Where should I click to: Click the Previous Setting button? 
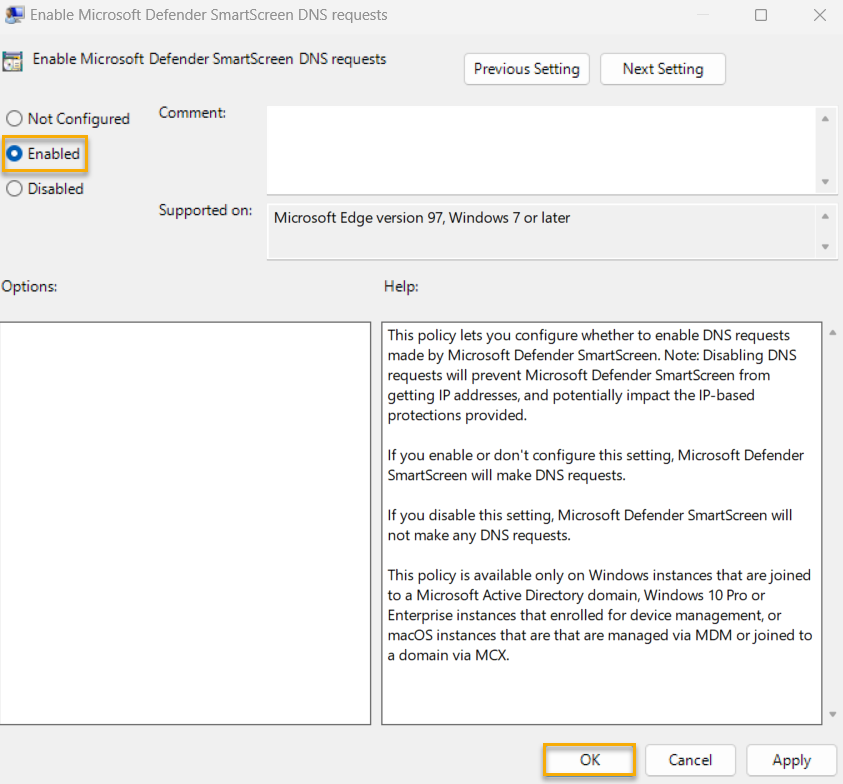point(526,69)
